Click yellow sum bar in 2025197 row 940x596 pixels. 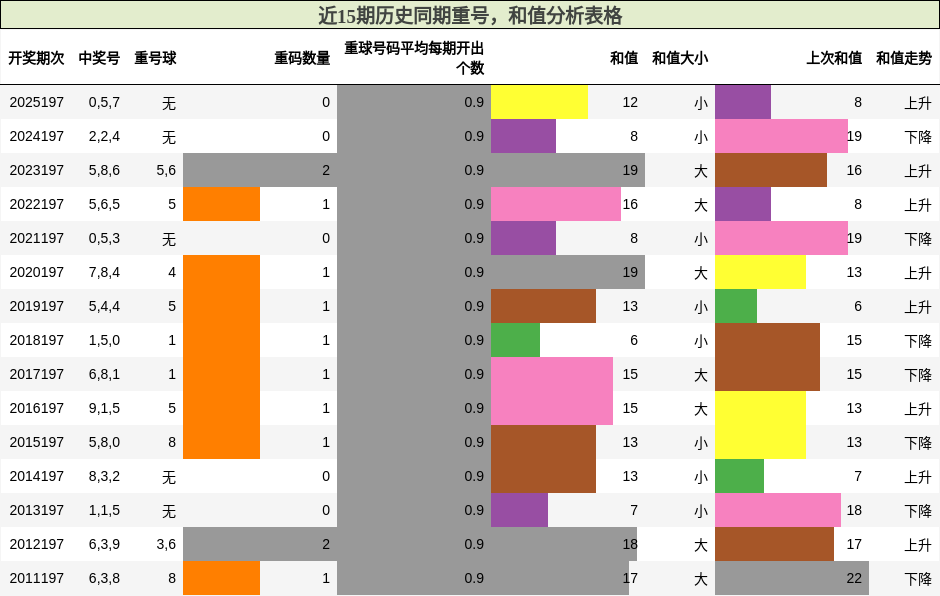[539, 102]
